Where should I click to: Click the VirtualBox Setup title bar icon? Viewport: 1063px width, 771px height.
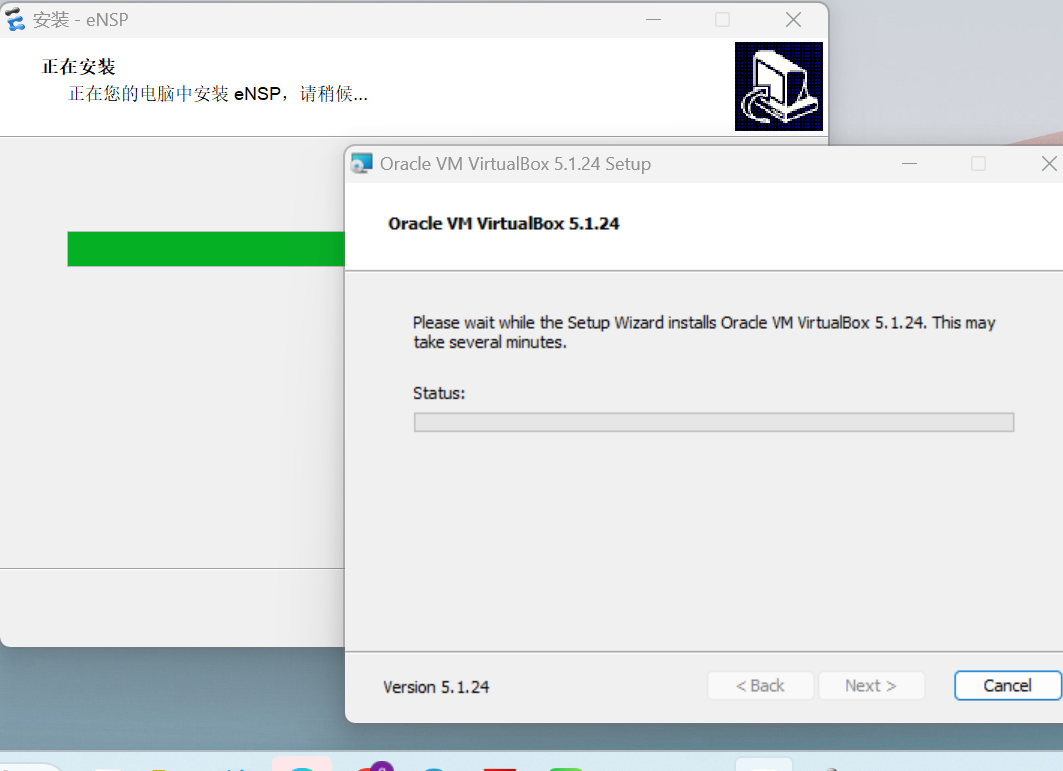click(361, 164)
